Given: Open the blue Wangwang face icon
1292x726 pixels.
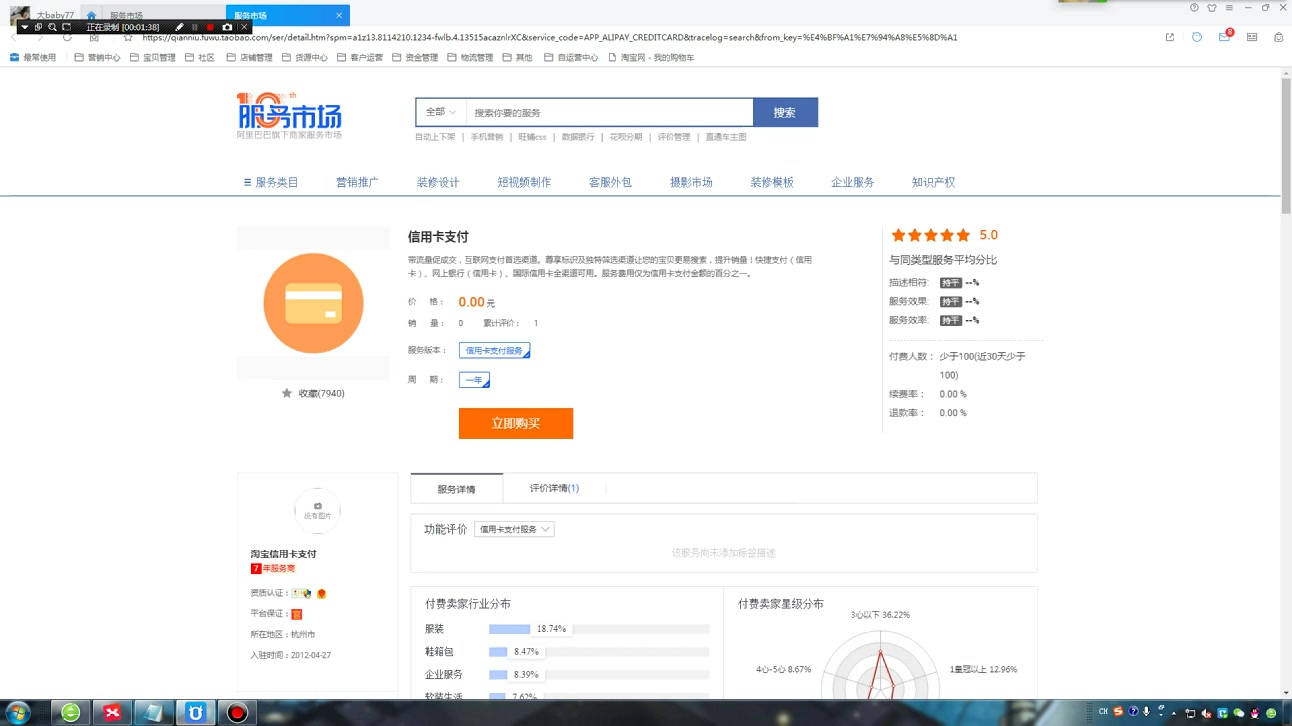Looking at the screenshot, I should pyautogui.click(x=1197, y=37).
